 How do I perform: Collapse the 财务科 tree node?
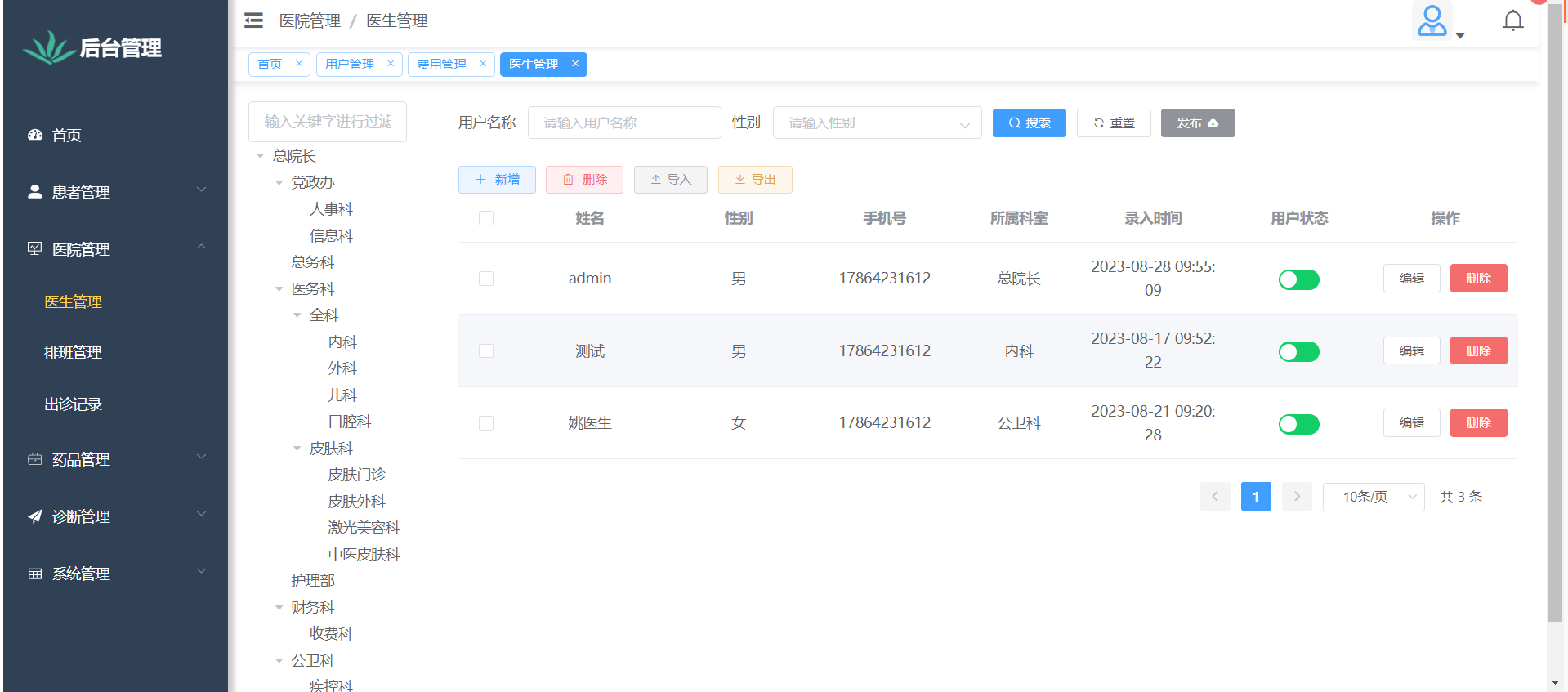pyautogui.click(x=279, y=608)
